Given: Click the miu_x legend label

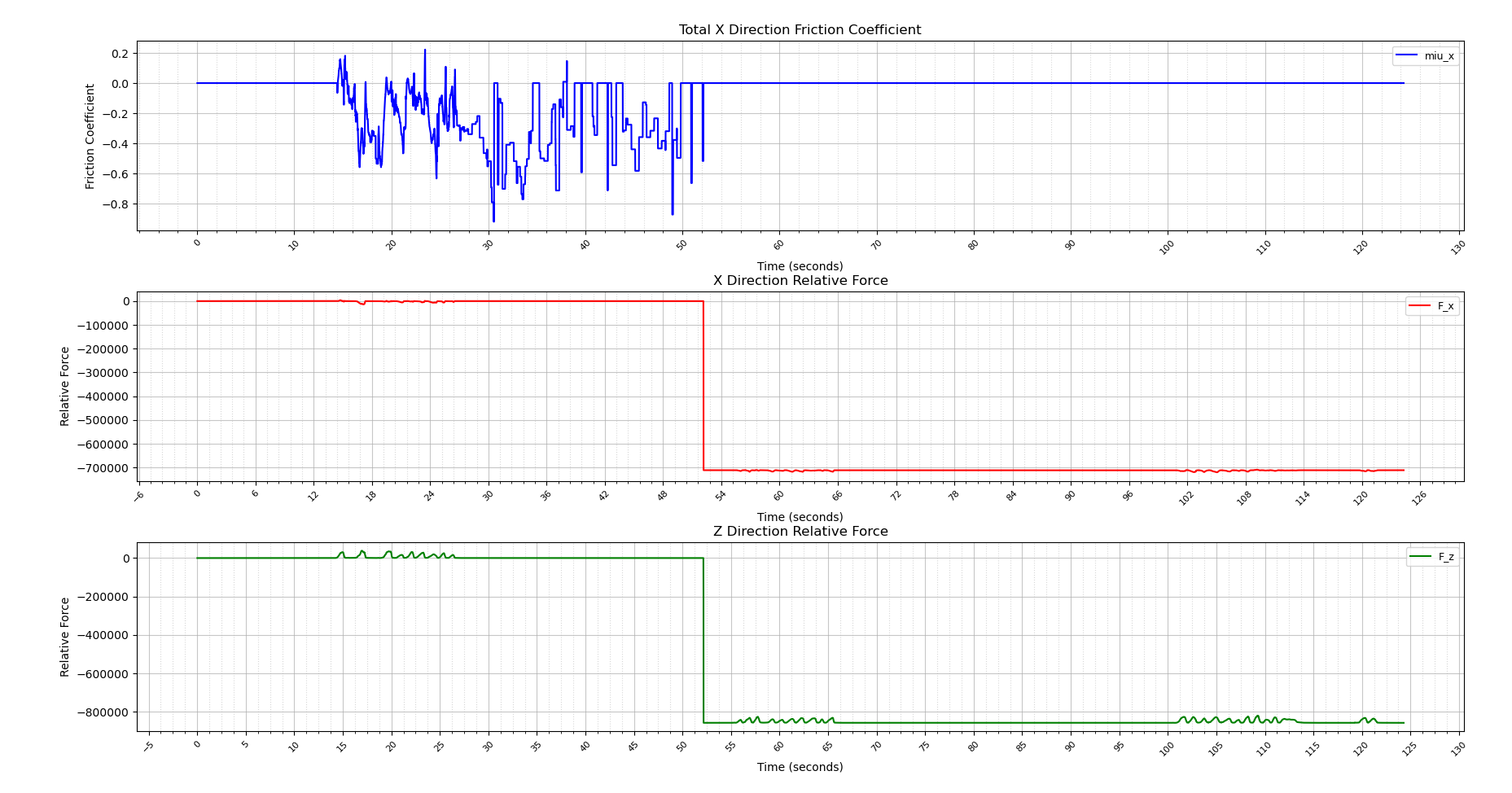Looking at the screenshot, I should click(x=1439, y=56).
